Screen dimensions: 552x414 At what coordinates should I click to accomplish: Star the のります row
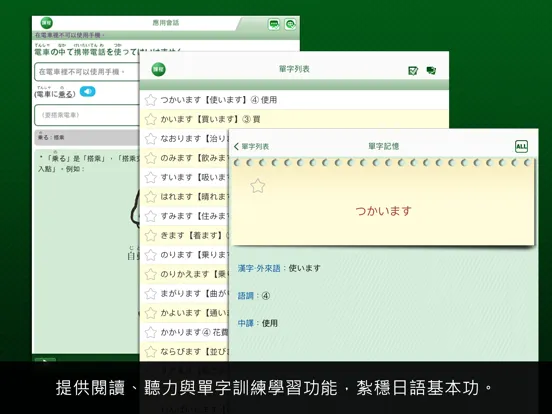(x=150, y=255)
